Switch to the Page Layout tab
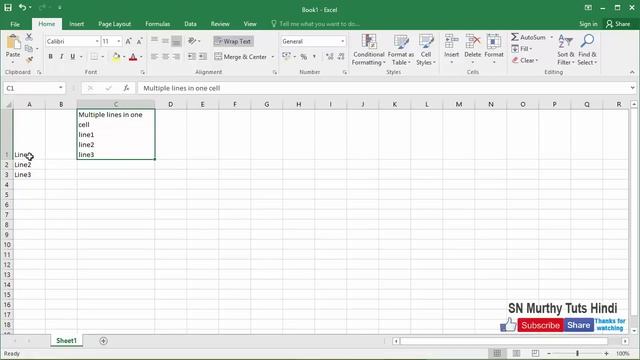 tap(115, 24)
